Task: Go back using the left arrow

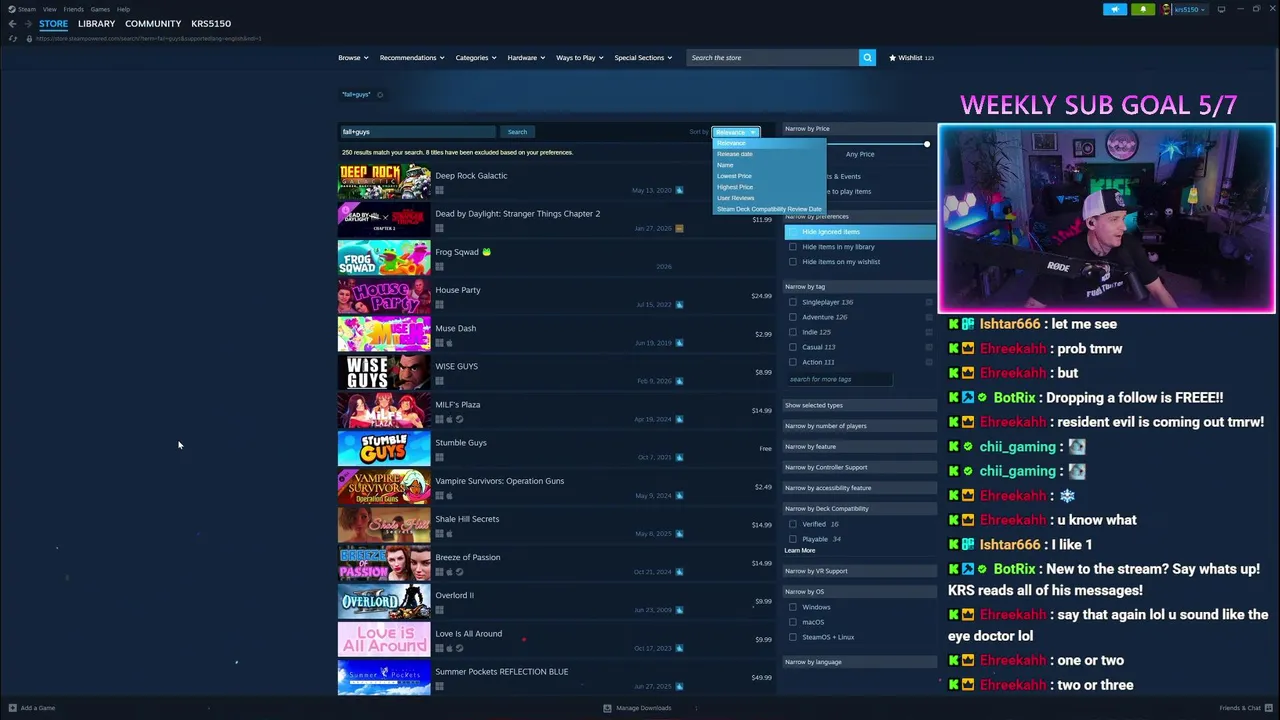Action: pyautogui.click(x=12, y=23)
